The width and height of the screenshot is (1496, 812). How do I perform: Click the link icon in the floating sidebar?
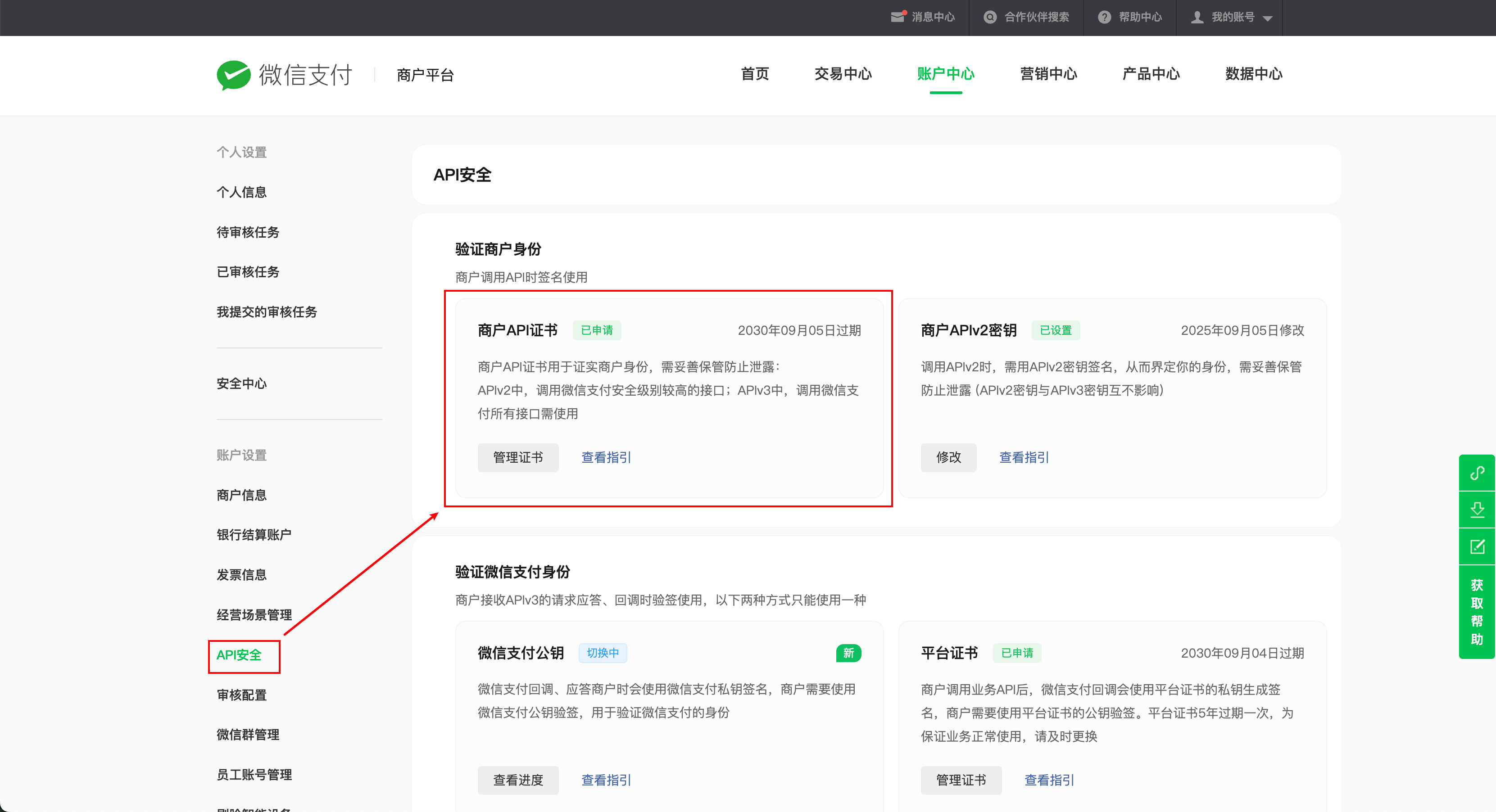[1477, 473]
